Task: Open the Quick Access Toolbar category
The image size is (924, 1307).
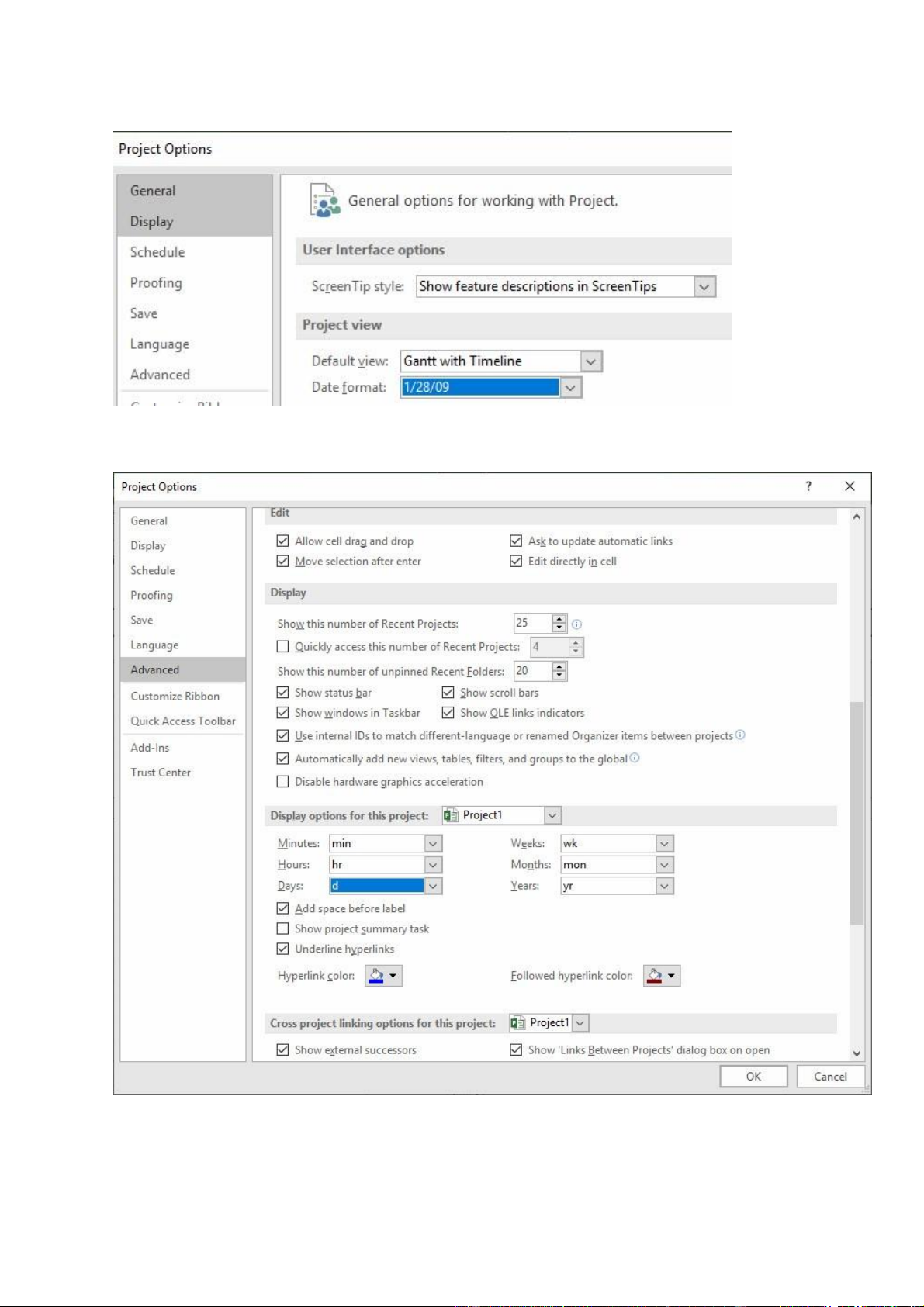Action: (183, 721)
